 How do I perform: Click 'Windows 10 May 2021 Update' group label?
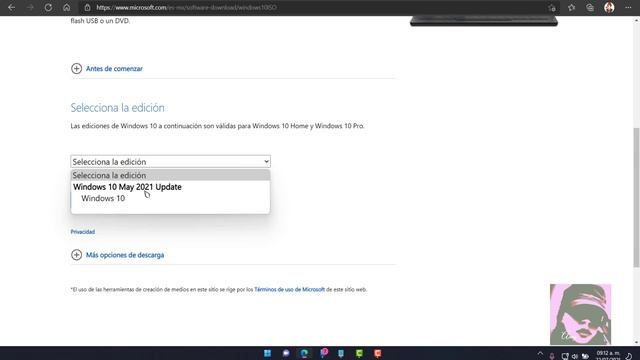pyautogui.click(x=127, y=187)
